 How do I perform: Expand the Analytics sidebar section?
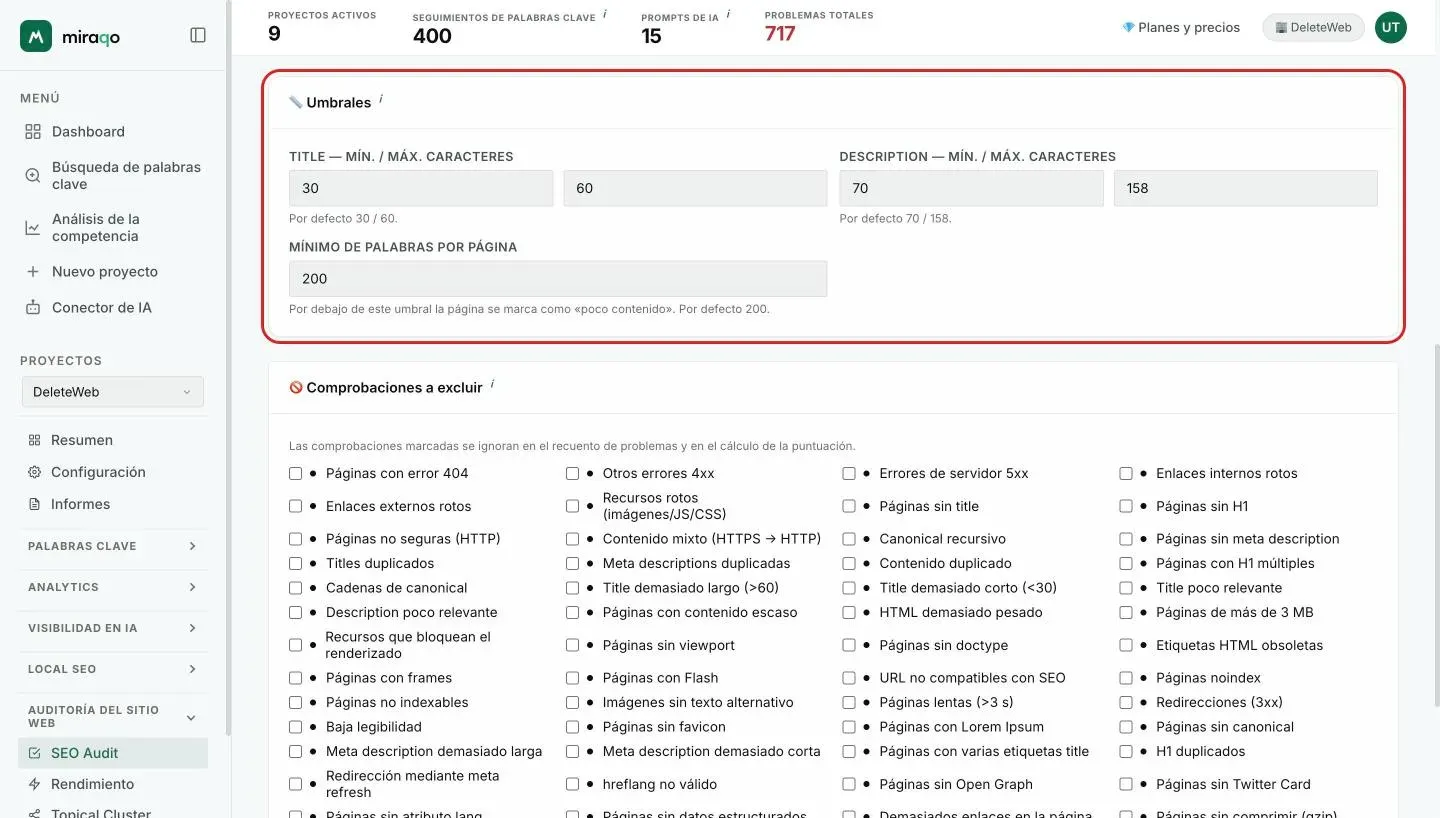(x=113, y=587)
